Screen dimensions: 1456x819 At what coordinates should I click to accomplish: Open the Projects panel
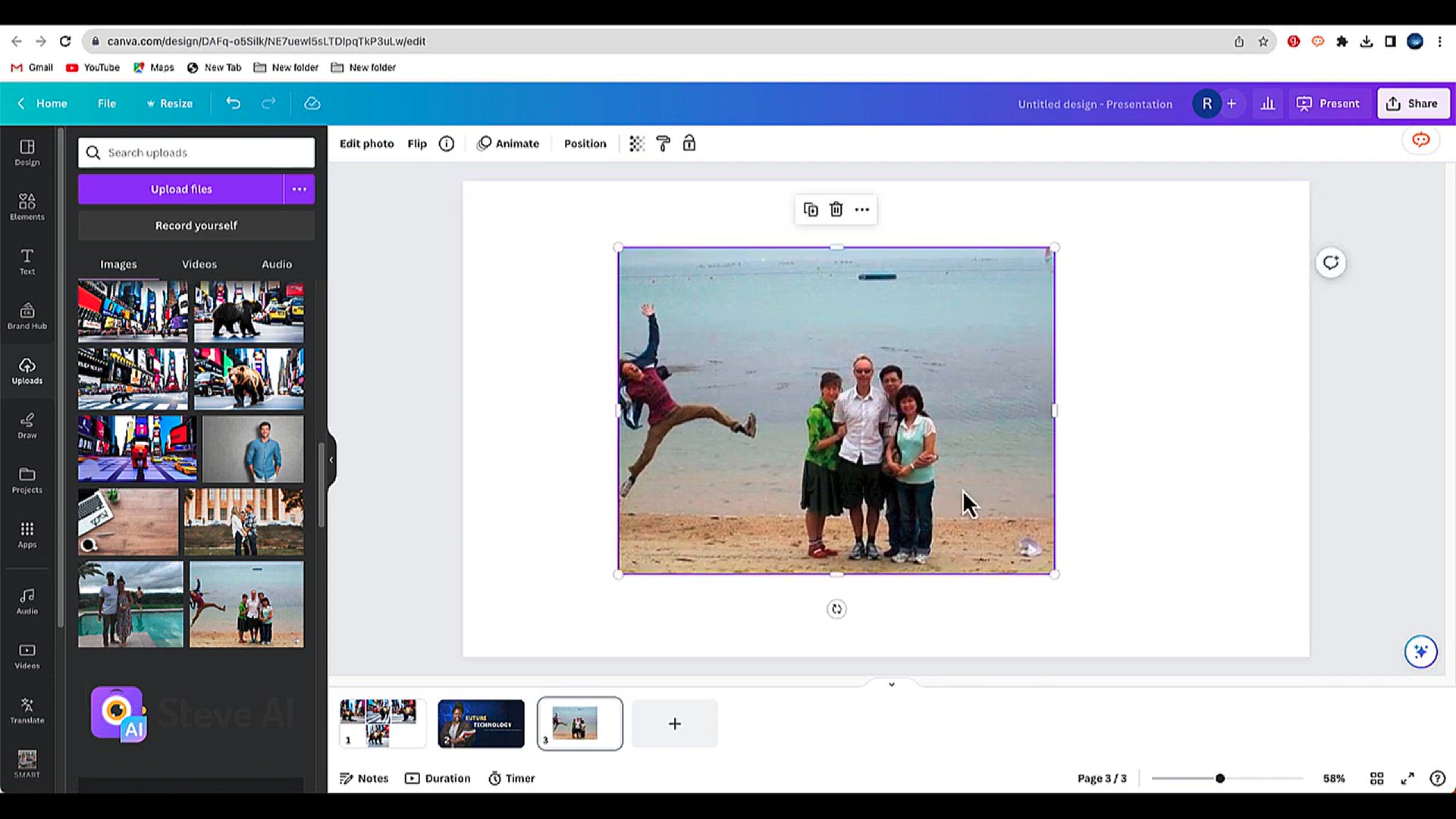[x=27, y=480]
